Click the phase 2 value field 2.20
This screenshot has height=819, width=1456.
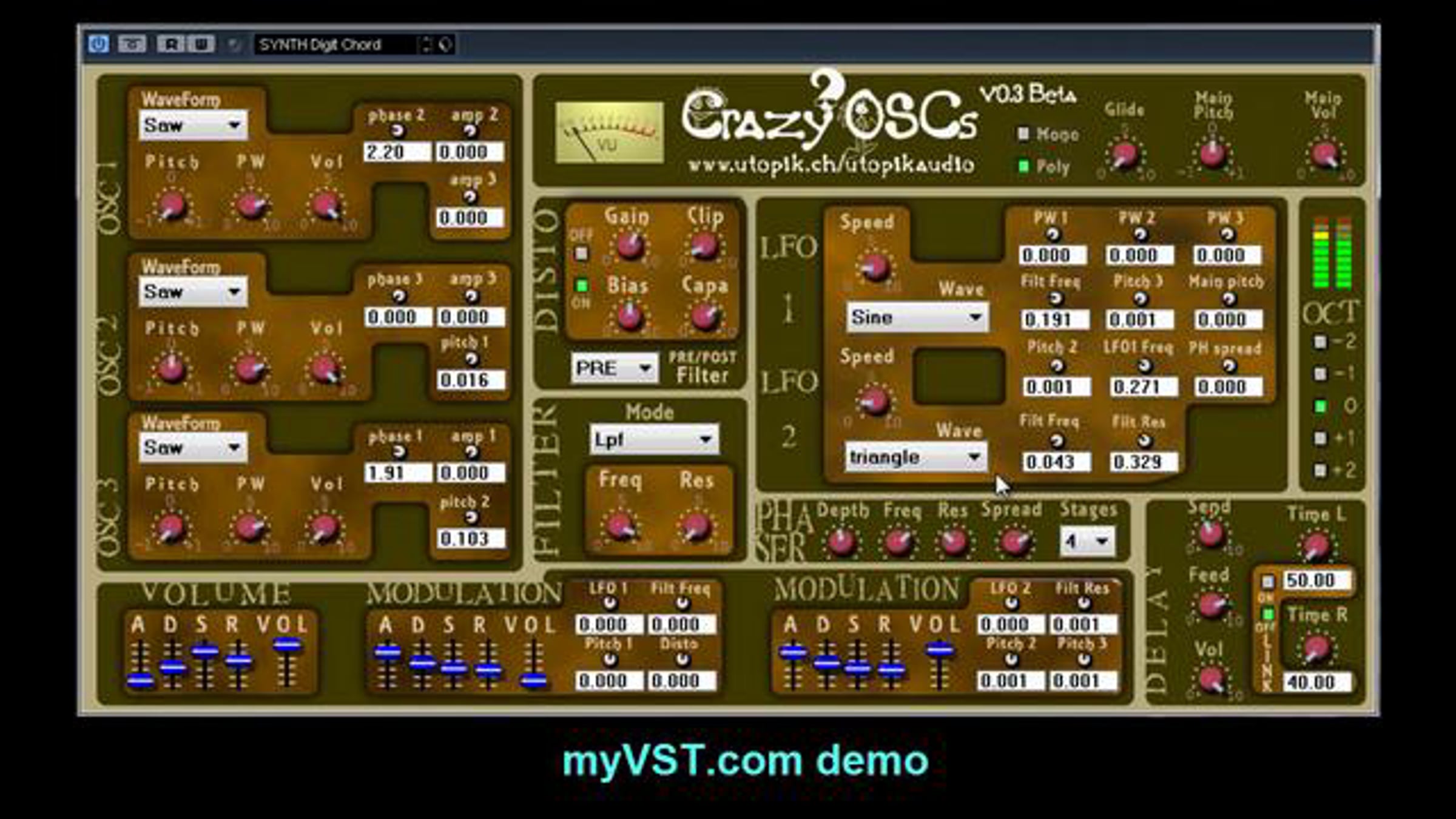pyautogui.click(x=397, y=152)
